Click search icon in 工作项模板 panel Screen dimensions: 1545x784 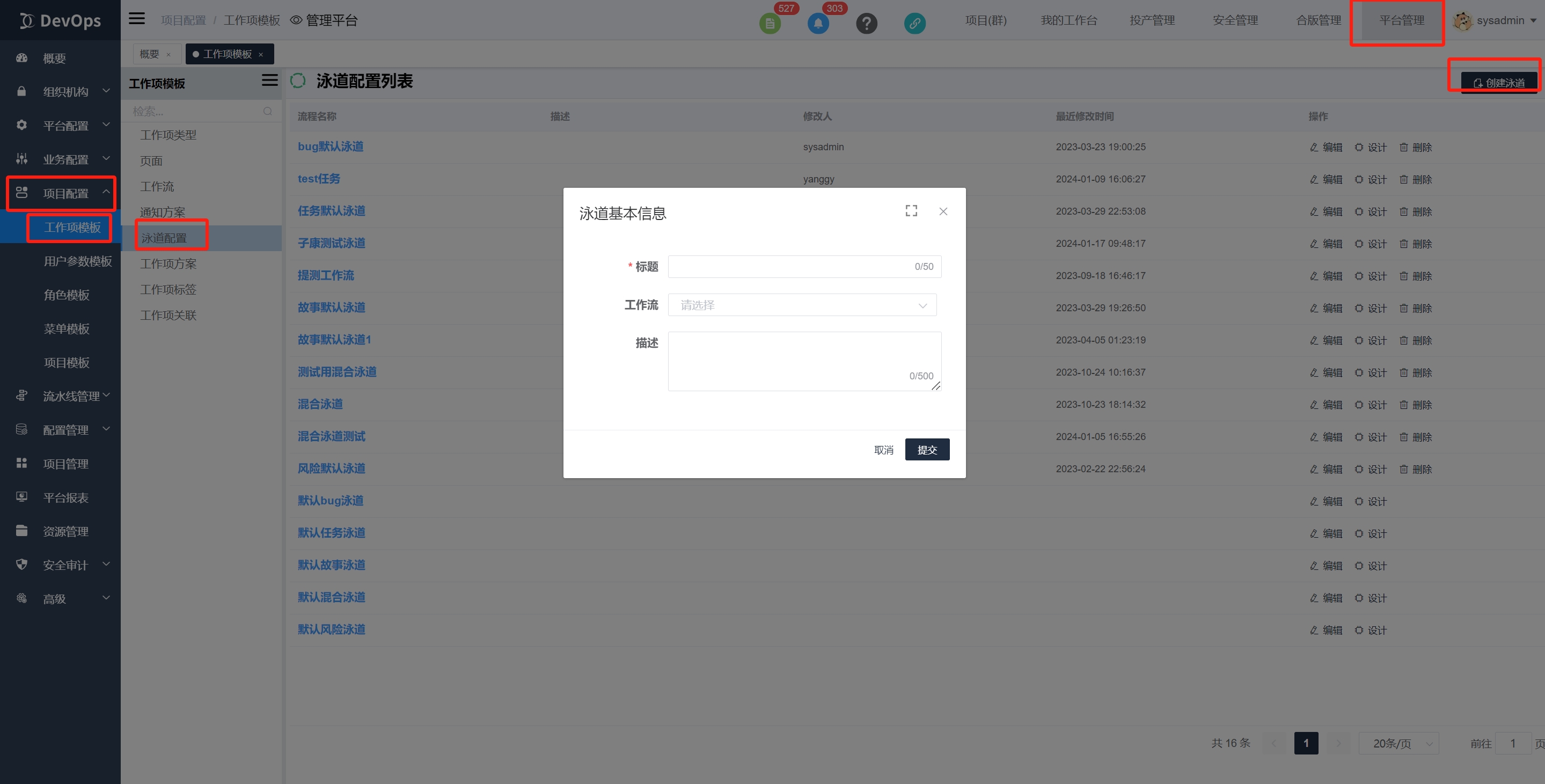[x=267, y=112]
